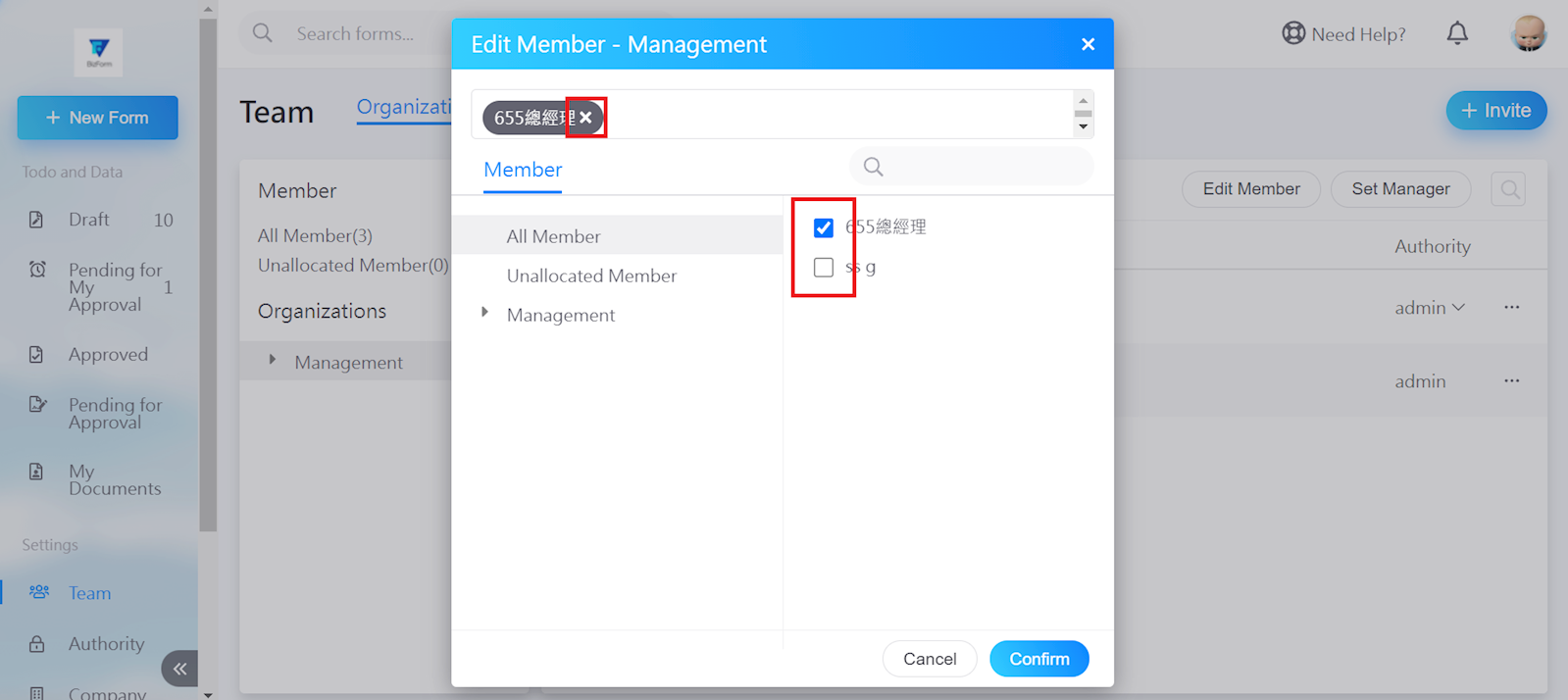Click the member search magnifier in dialog
Screen dimensions: 1568x700
(x=873, y=168)
